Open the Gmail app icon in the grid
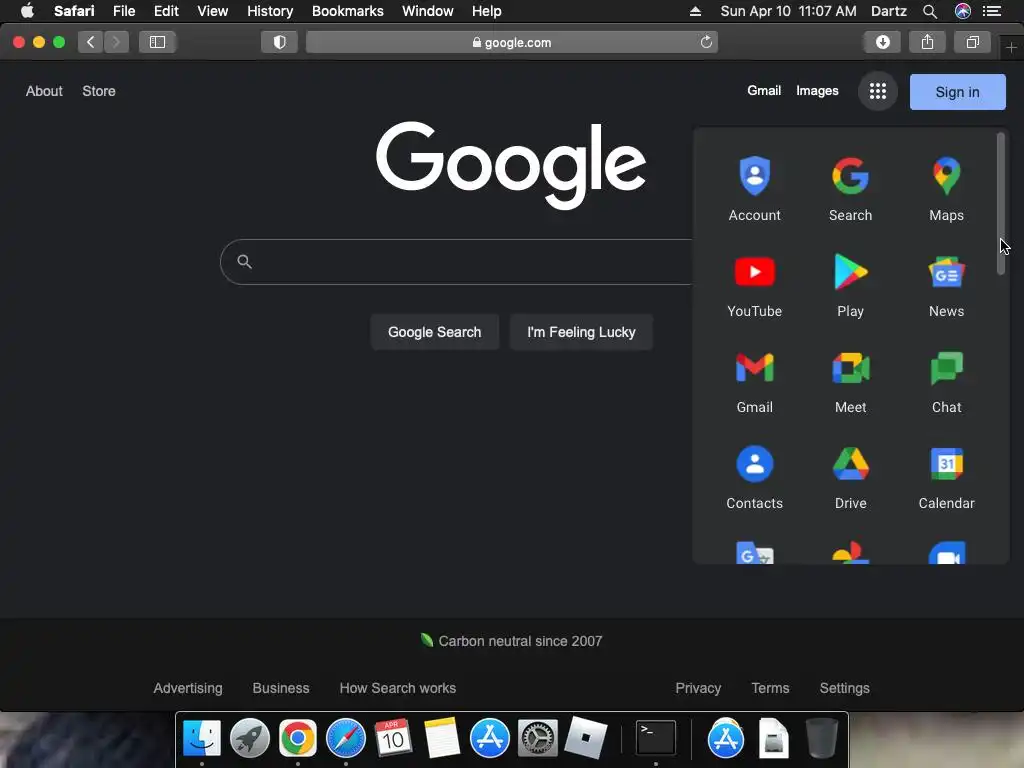 coord(754,381)
